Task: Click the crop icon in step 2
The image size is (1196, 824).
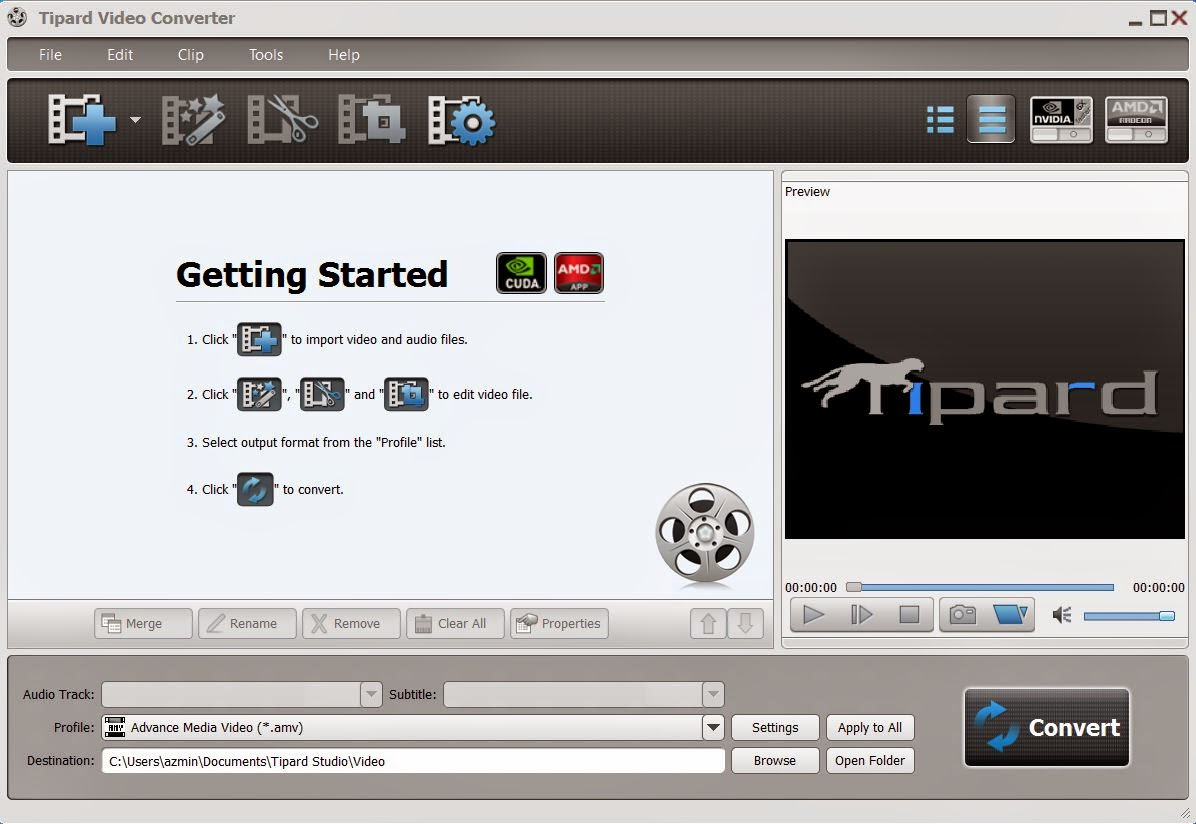Action: click(x=406, y=394)
